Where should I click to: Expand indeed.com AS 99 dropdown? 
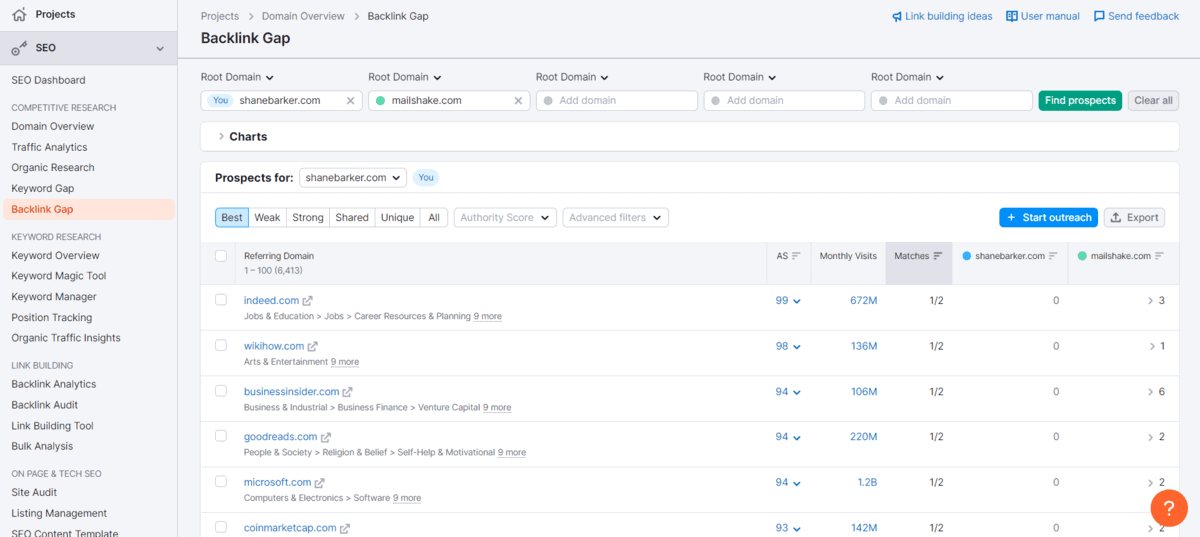(788, 301)
